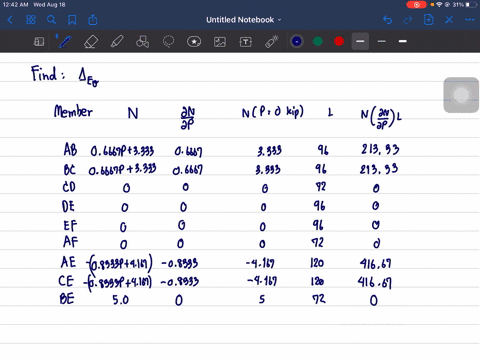Select the Shapes tool
The image size is (480, 360).
pyautogui.click(x=142, y=42)
